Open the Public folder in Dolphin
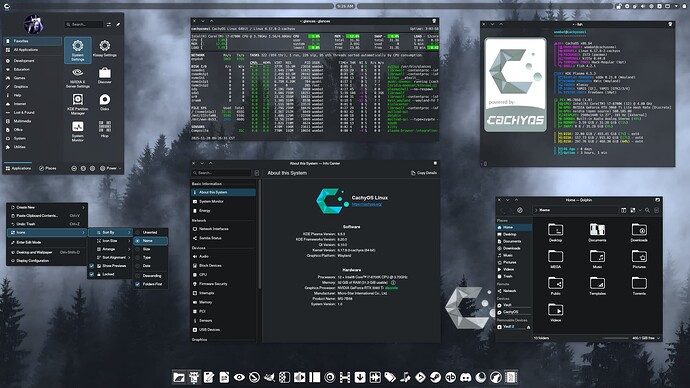The width and height of the screenshot is (690, 388). point(555,286)
